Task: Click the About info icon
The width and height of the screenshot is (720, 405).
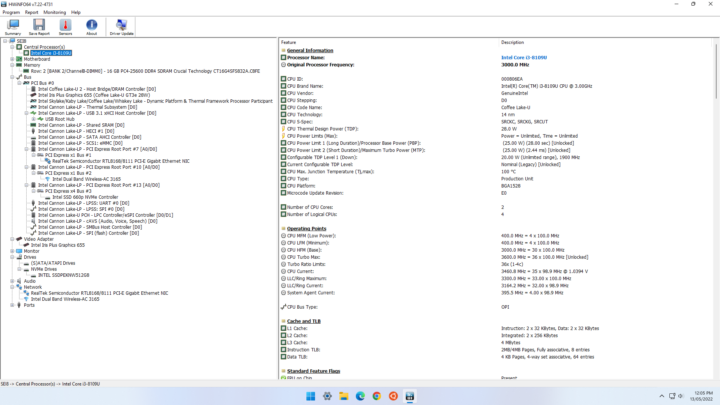Action: [x=91, y=27]
